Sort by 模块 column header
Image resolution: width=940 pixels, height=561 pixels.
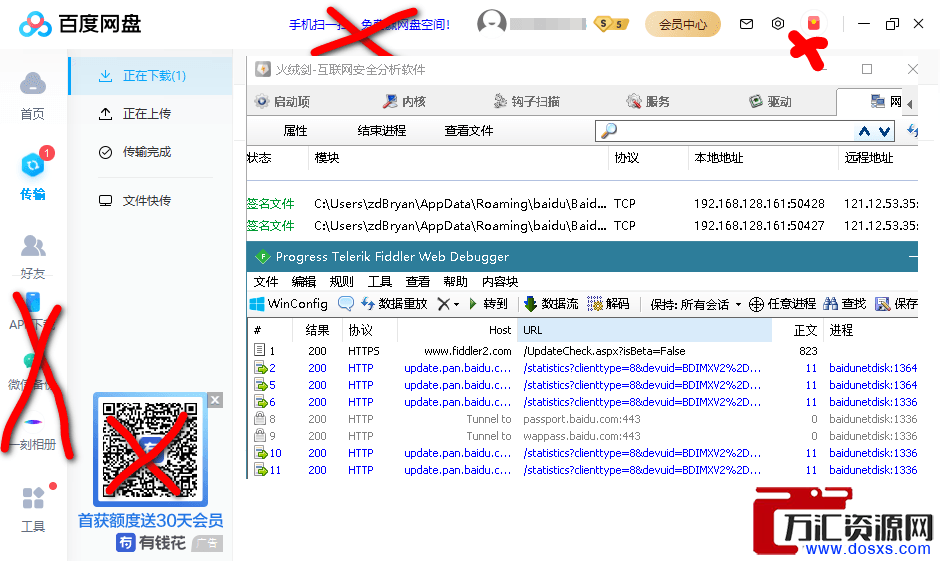pyautogui.click(x=459, y=158)
